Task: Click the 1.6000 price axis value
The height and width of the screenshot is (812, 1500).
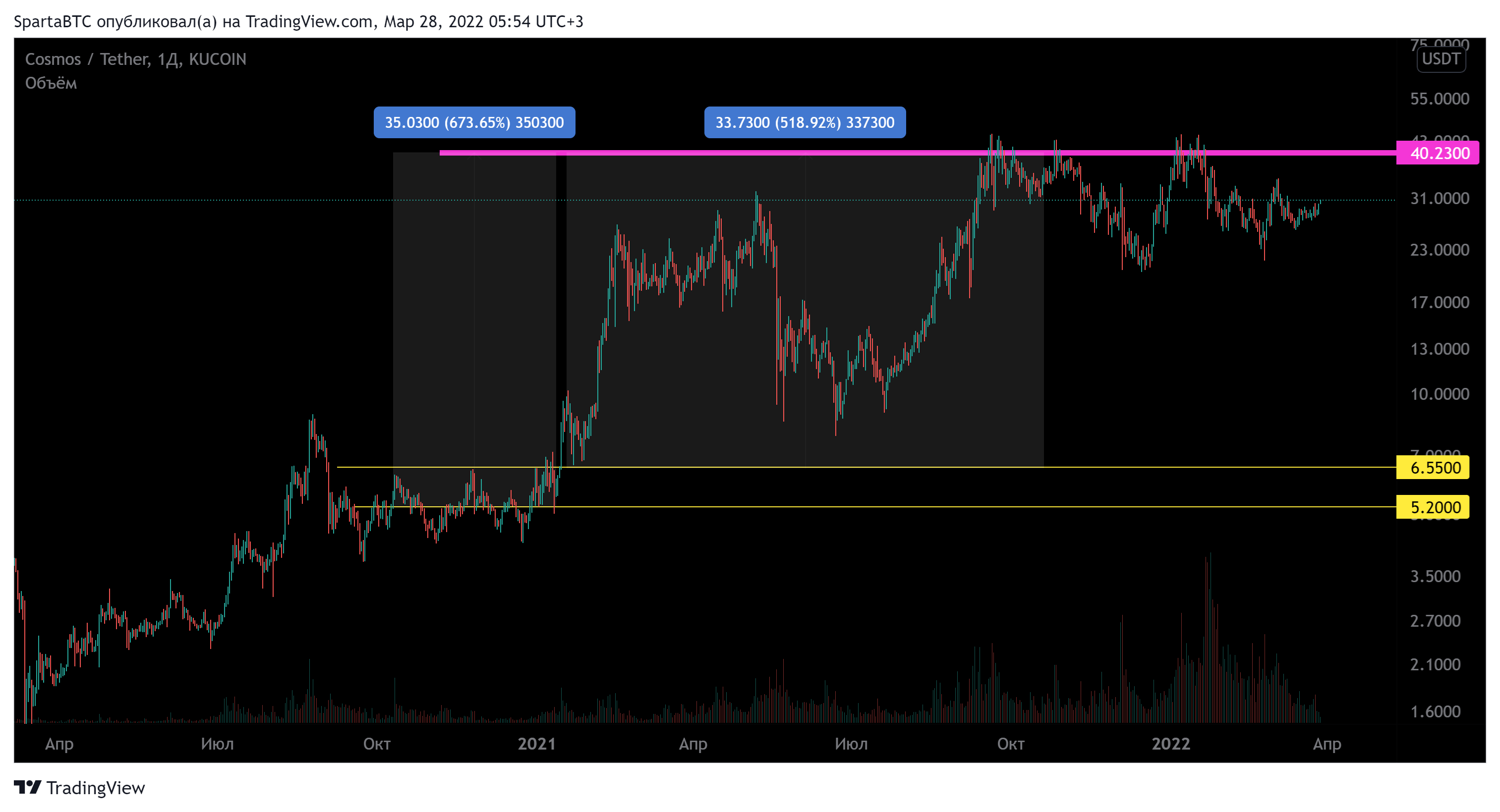Action: pos(1436,711)
